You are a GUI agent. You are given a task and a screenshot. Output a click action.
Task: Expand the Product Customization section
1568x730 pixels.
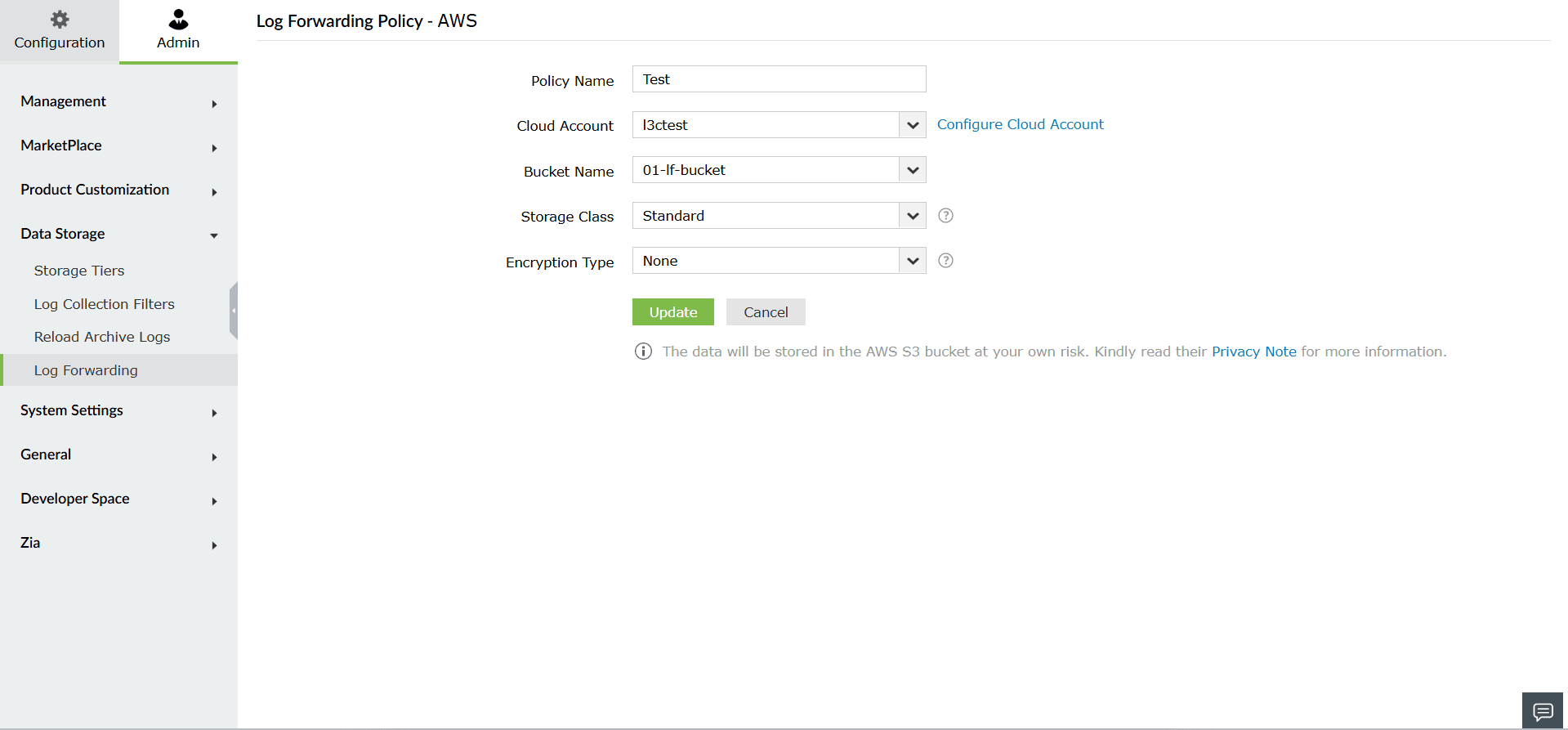point(118,190)
